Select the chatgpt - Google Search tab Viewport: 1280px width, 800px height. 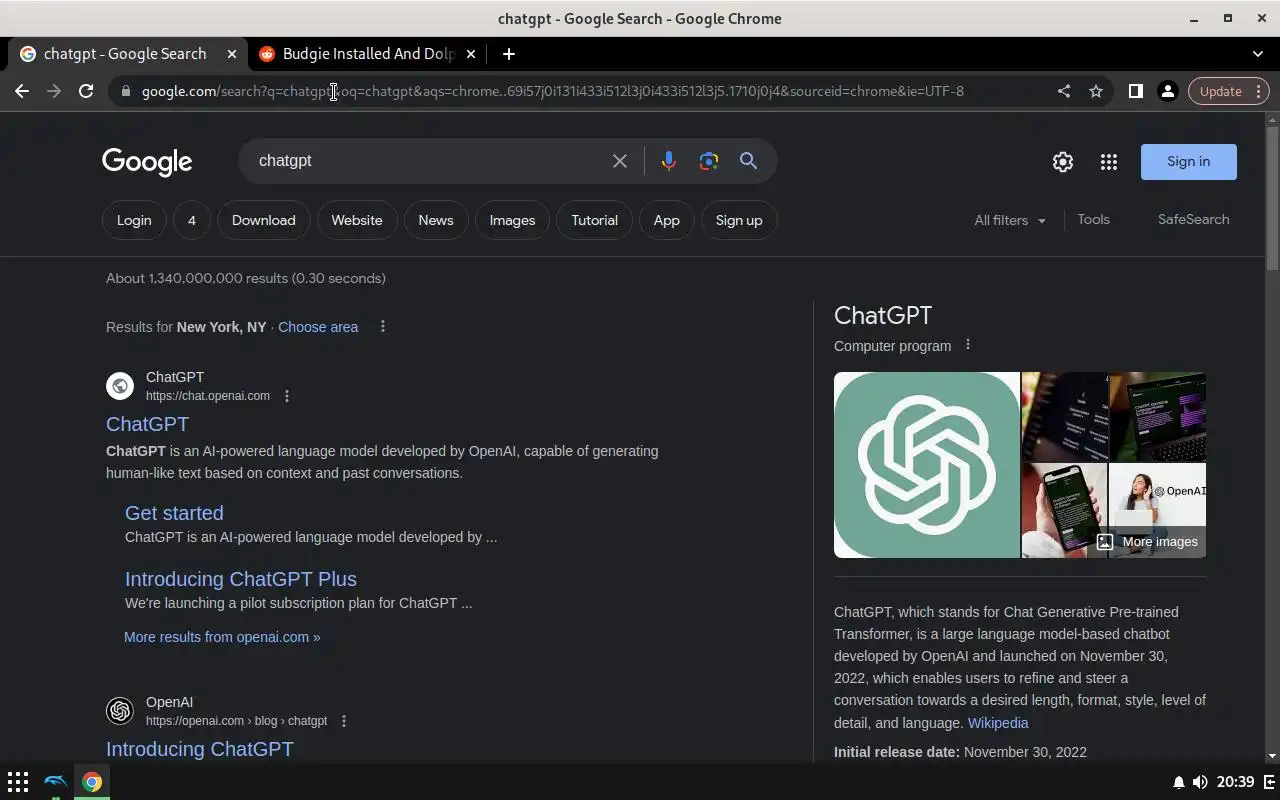(x=125, y=54)
